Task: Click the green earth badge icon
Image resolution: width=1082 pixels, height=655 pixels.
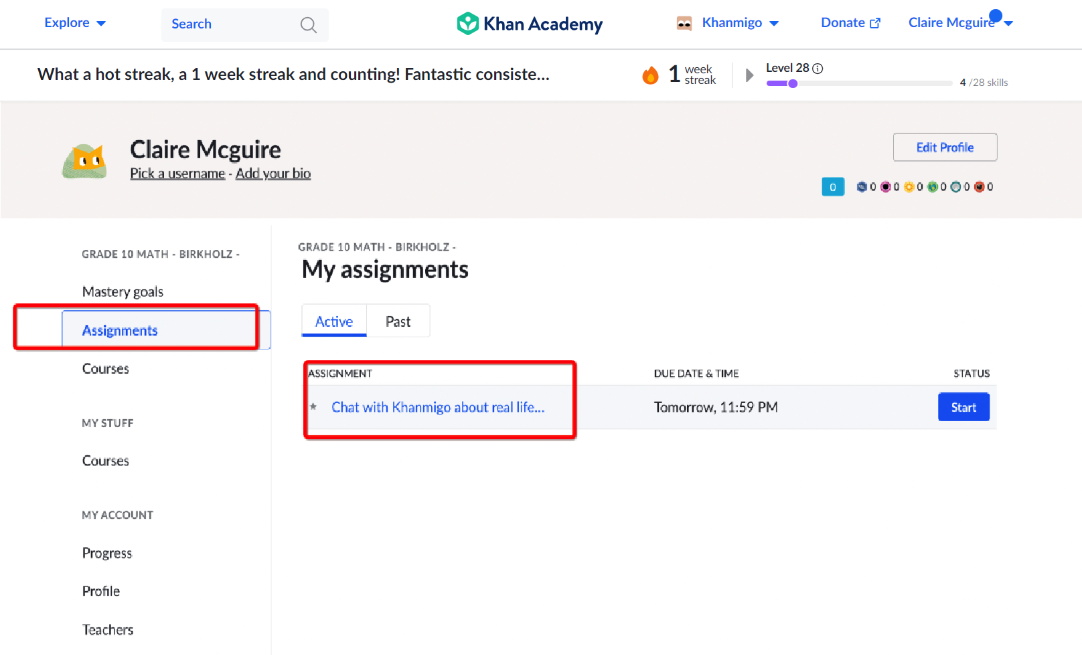Action: coord(932,187)
